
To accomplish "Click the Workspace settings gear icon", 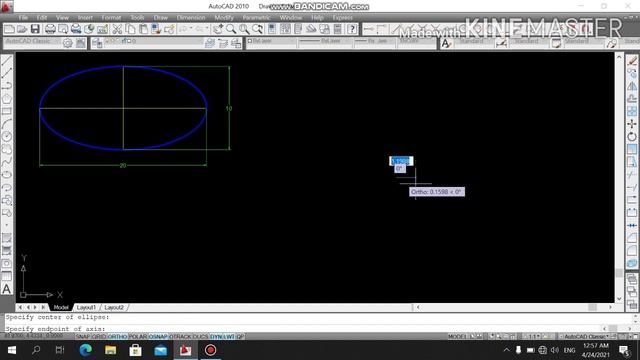I will [68, 43].
